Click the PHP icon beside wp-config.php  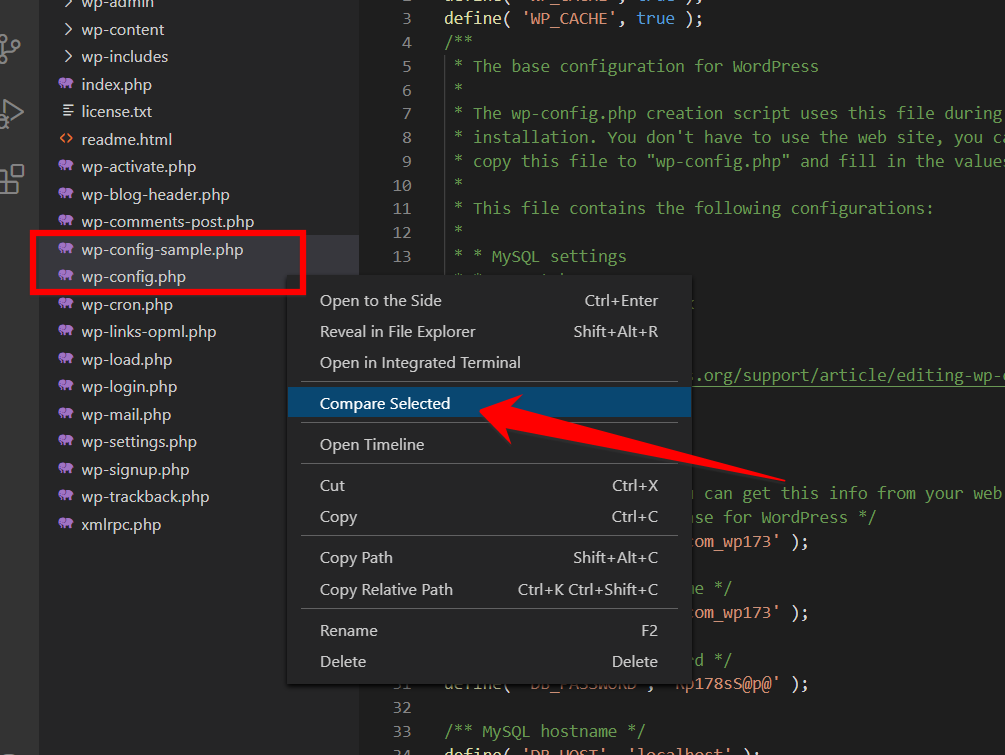[x=65, y=276]
